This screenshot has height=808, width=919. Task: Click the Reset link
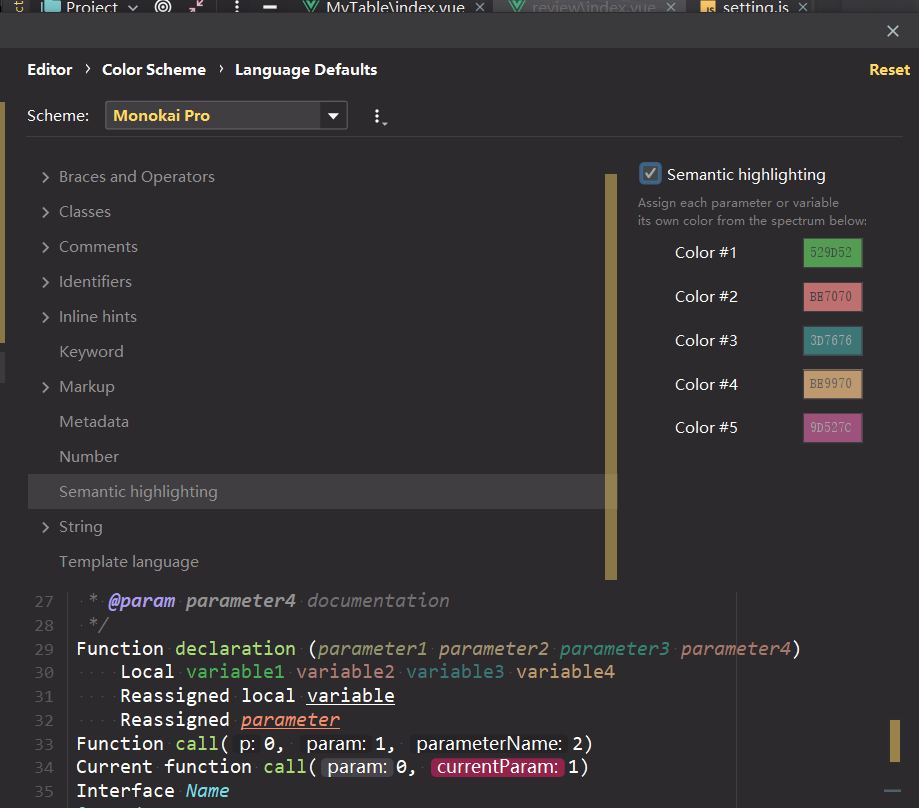click(889, 70)
